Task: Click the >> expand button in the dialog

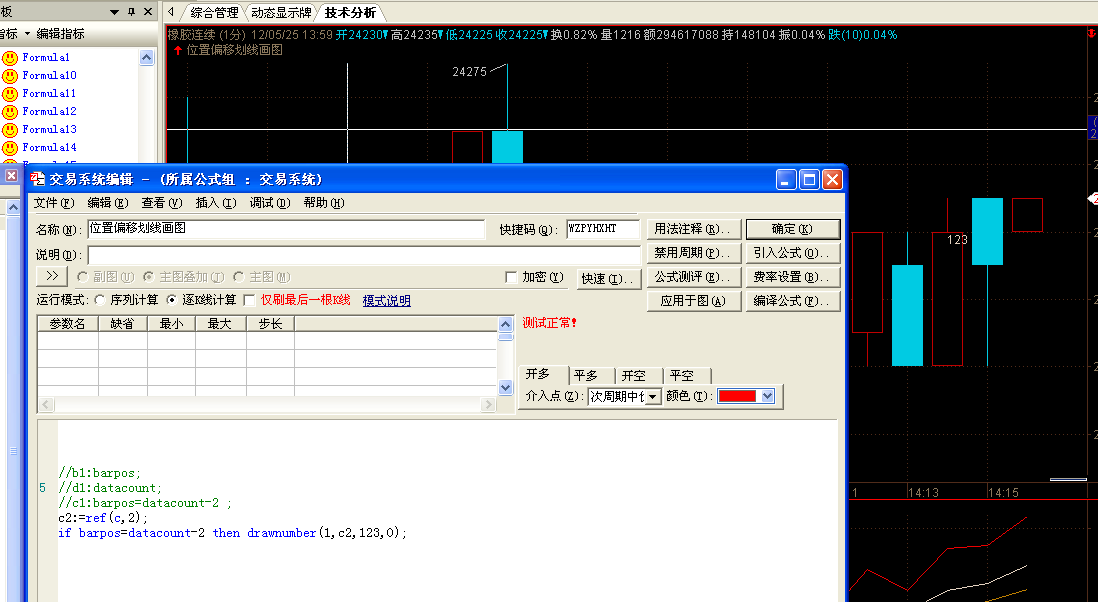Action: click(52, 277)
